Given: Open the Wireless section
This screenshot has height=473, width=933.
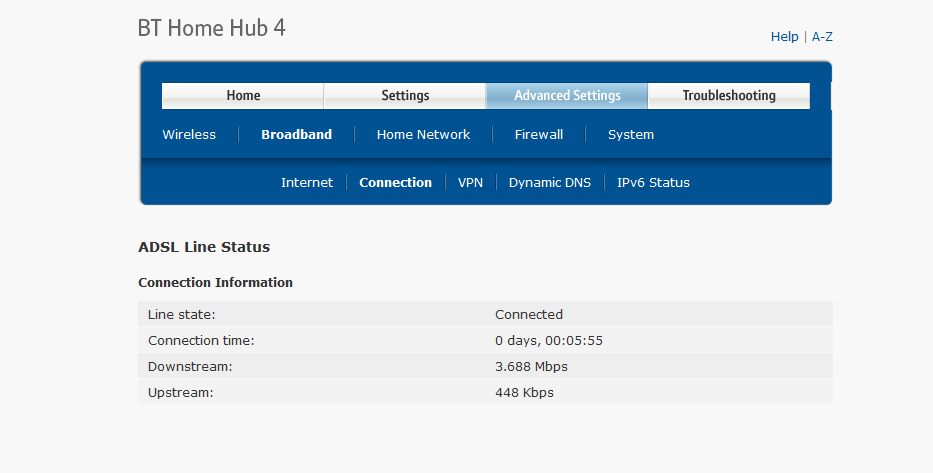Looking at the screenshot, I should (x=189, y=134).
